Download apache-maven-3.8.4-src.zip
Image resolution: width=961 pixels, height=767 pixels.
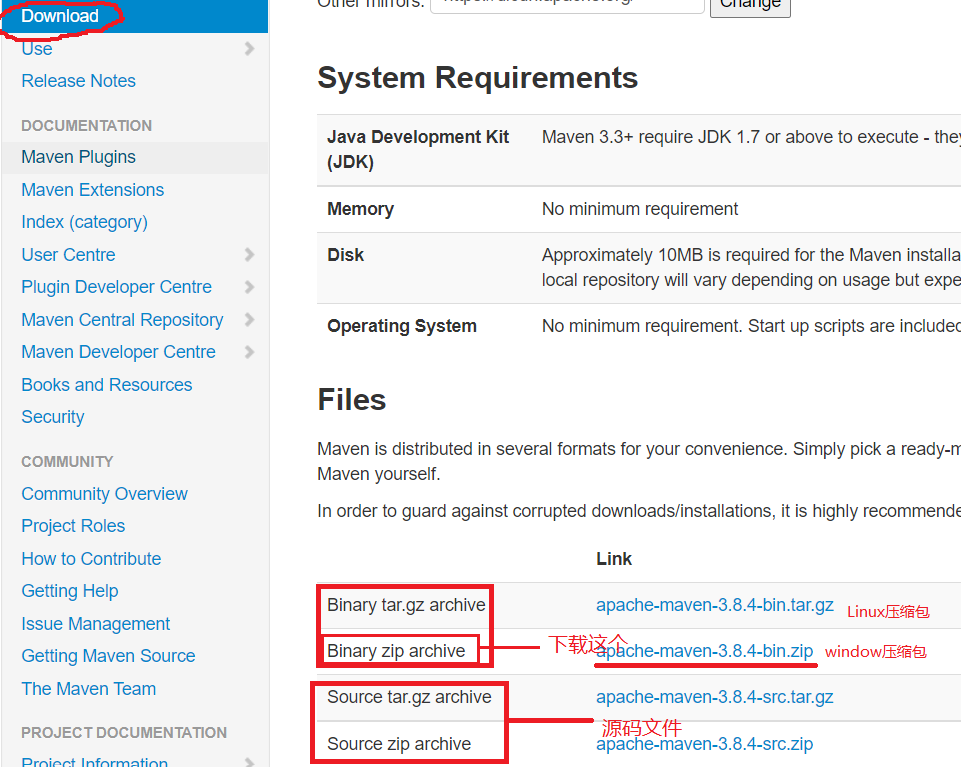pos(704,744)
